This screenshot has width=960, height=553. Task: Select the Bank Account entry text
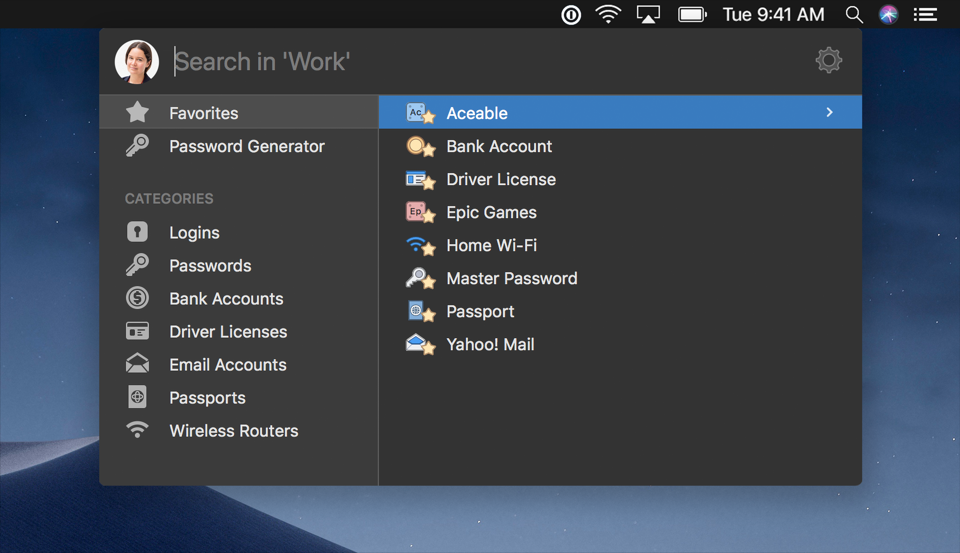coord(499,146)
